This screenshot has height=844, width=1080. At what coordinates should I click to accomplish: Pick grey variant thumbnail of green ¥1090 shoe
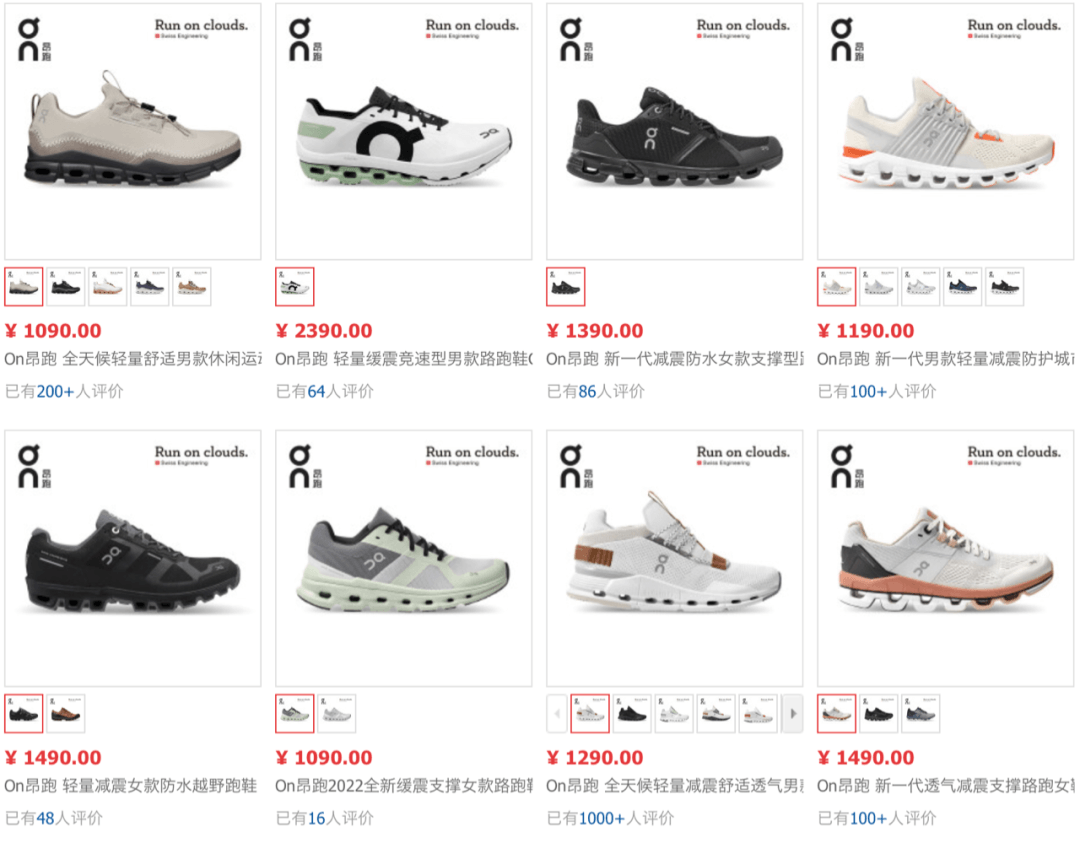(337, 713)
